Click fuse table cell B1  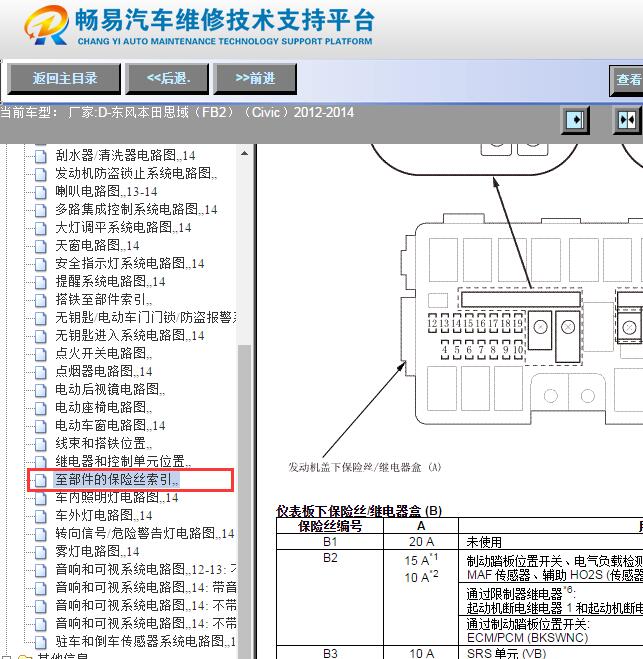(330, 542)
